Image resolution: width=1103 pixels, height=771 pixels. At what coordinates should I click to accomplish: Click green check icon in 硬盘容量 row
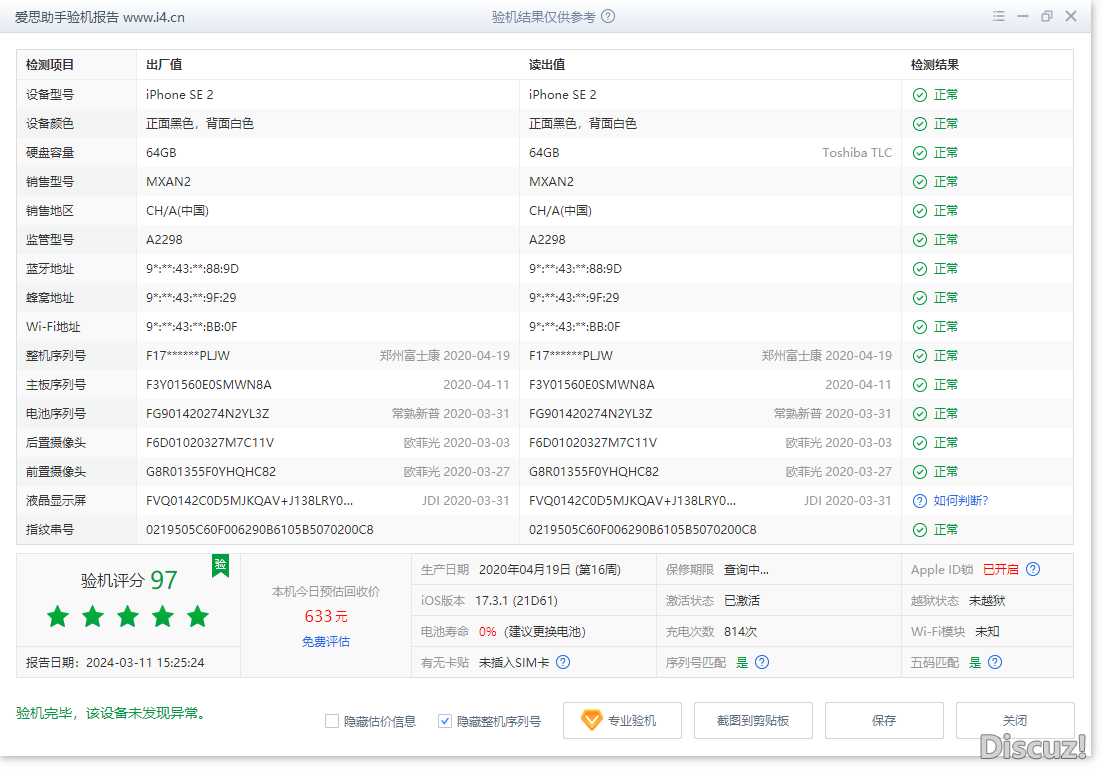919,153
